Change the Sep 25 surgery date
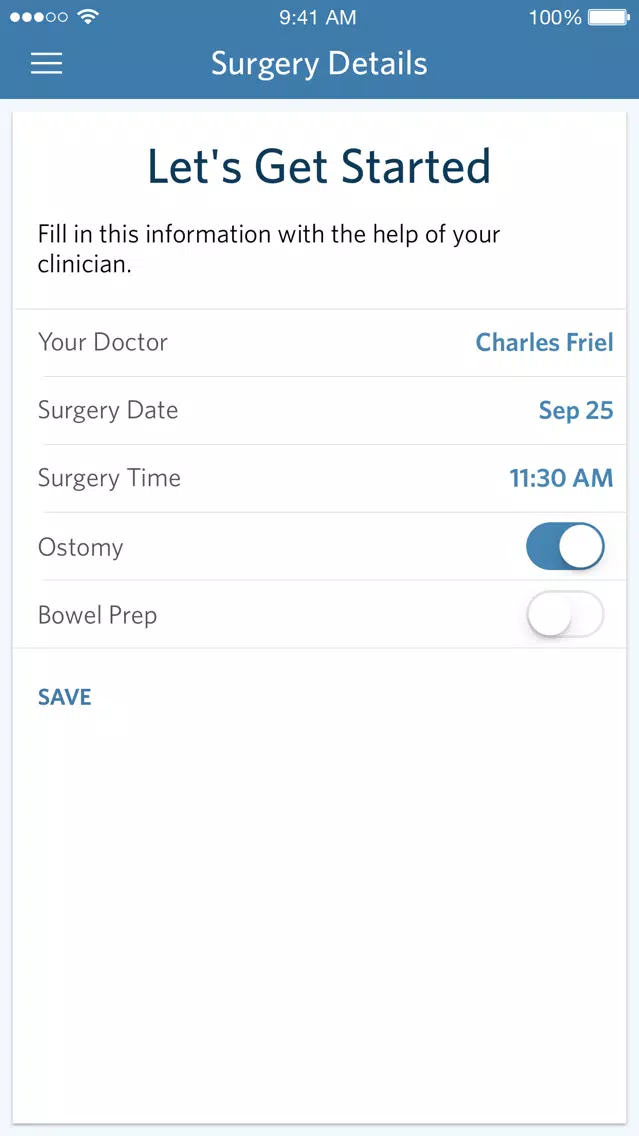 coord(576,410)
